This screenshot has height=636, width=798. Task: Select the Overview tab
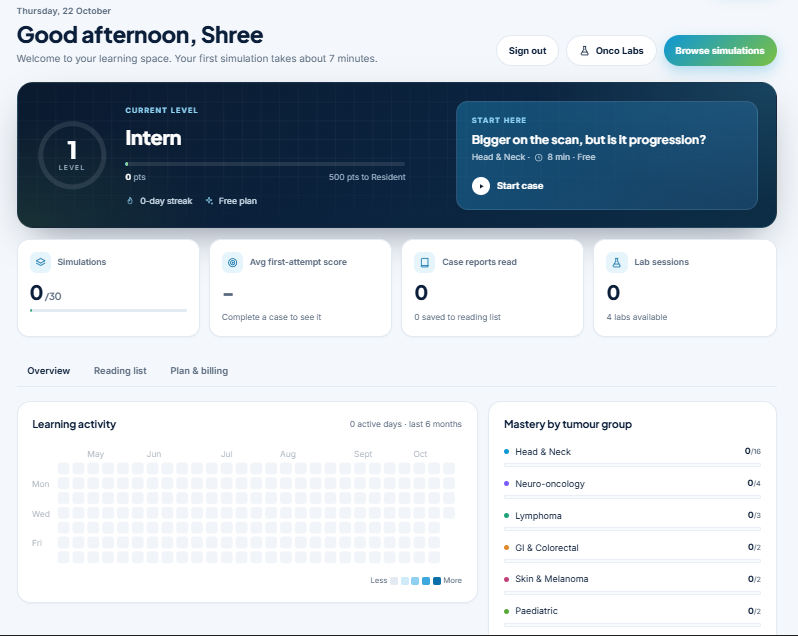point(49,371)
